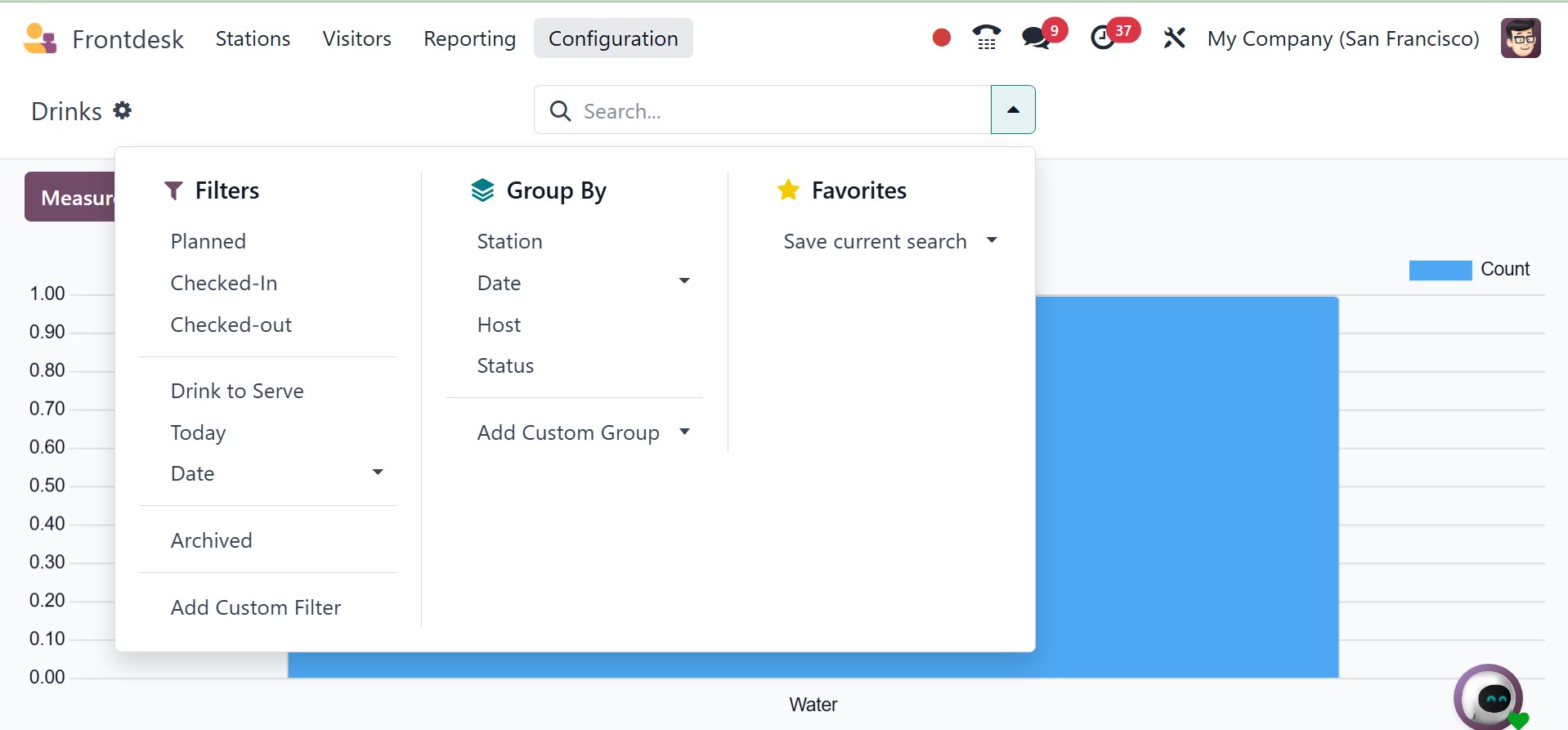The height and width of the screenshot is (730, 1568).
Task: Click the user avatar in top bar
Action: (1520, 38)
